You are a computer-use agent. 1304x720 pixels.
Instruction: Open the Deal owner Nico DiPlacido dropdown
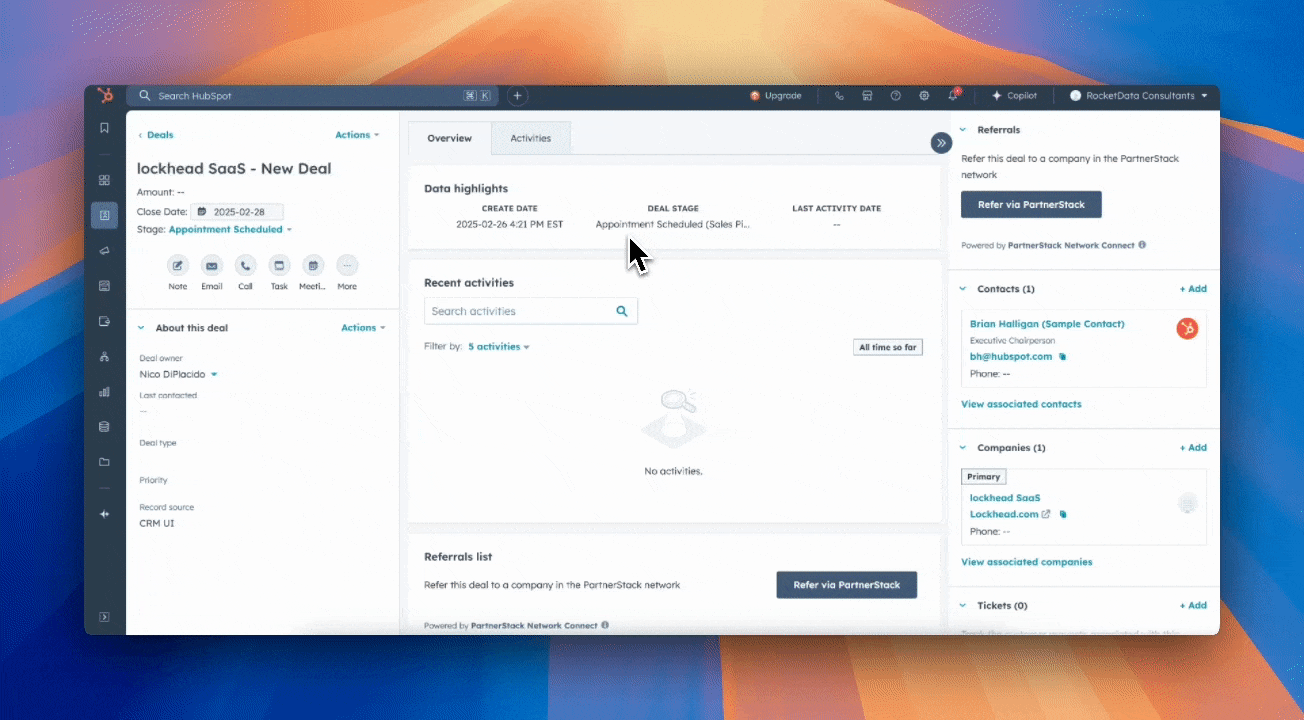(178, 374)
